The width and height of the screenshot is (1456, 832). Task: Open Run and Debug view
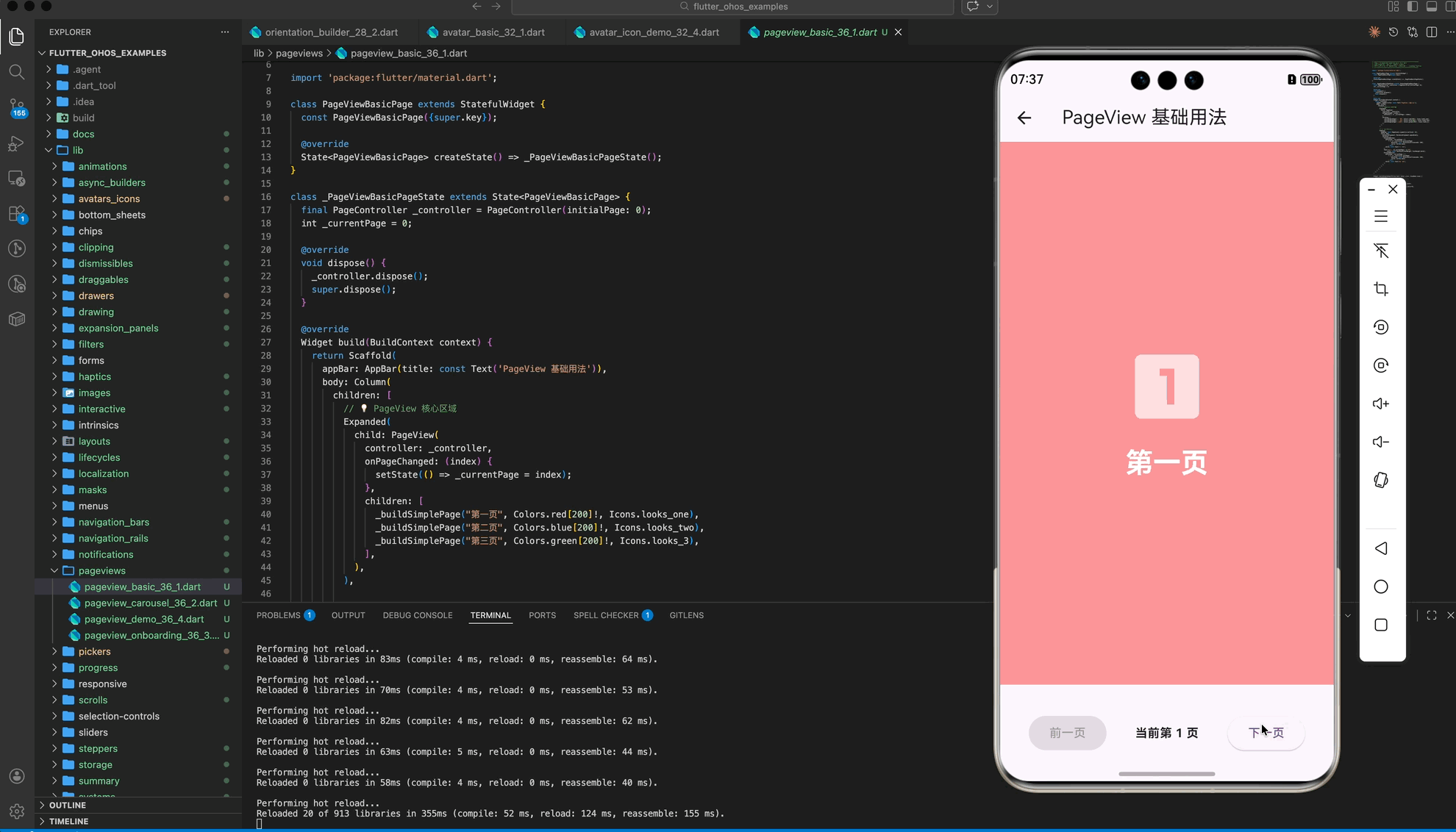pyautogui.click(x=16, y=143)
